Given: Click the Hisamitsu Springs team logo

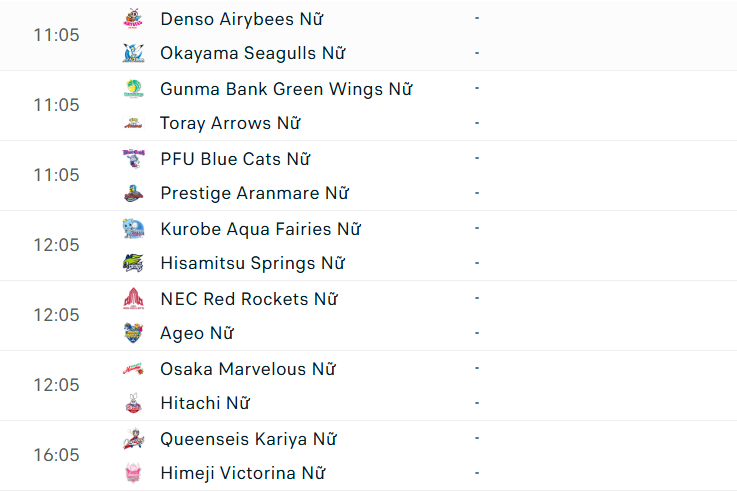Looking at the screenshot, I should tap(133, 263).
